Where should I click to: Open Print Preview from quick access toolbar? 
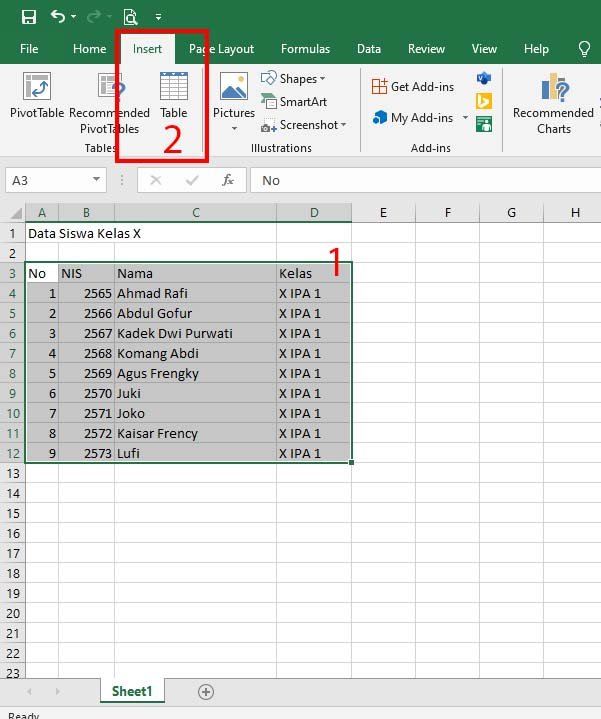click(131, 17)
